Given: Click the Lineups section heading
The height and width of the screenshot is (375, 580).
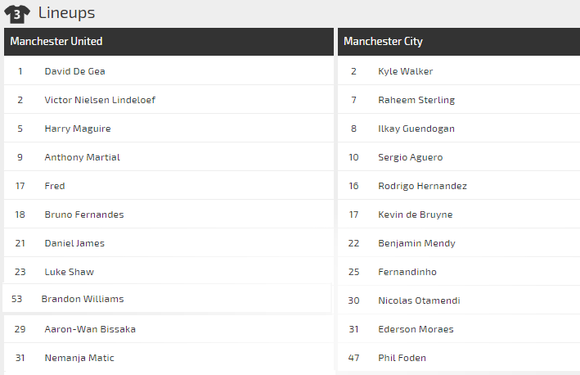Looking at the screenshot, I should [67, 13].
